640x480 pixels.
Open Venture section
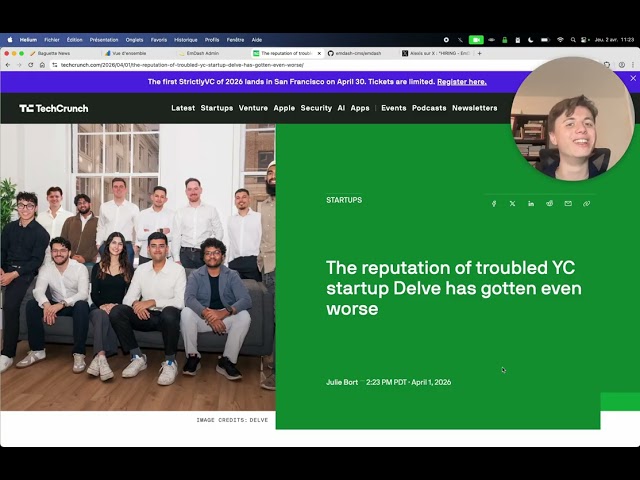click(x=253, y=108)
